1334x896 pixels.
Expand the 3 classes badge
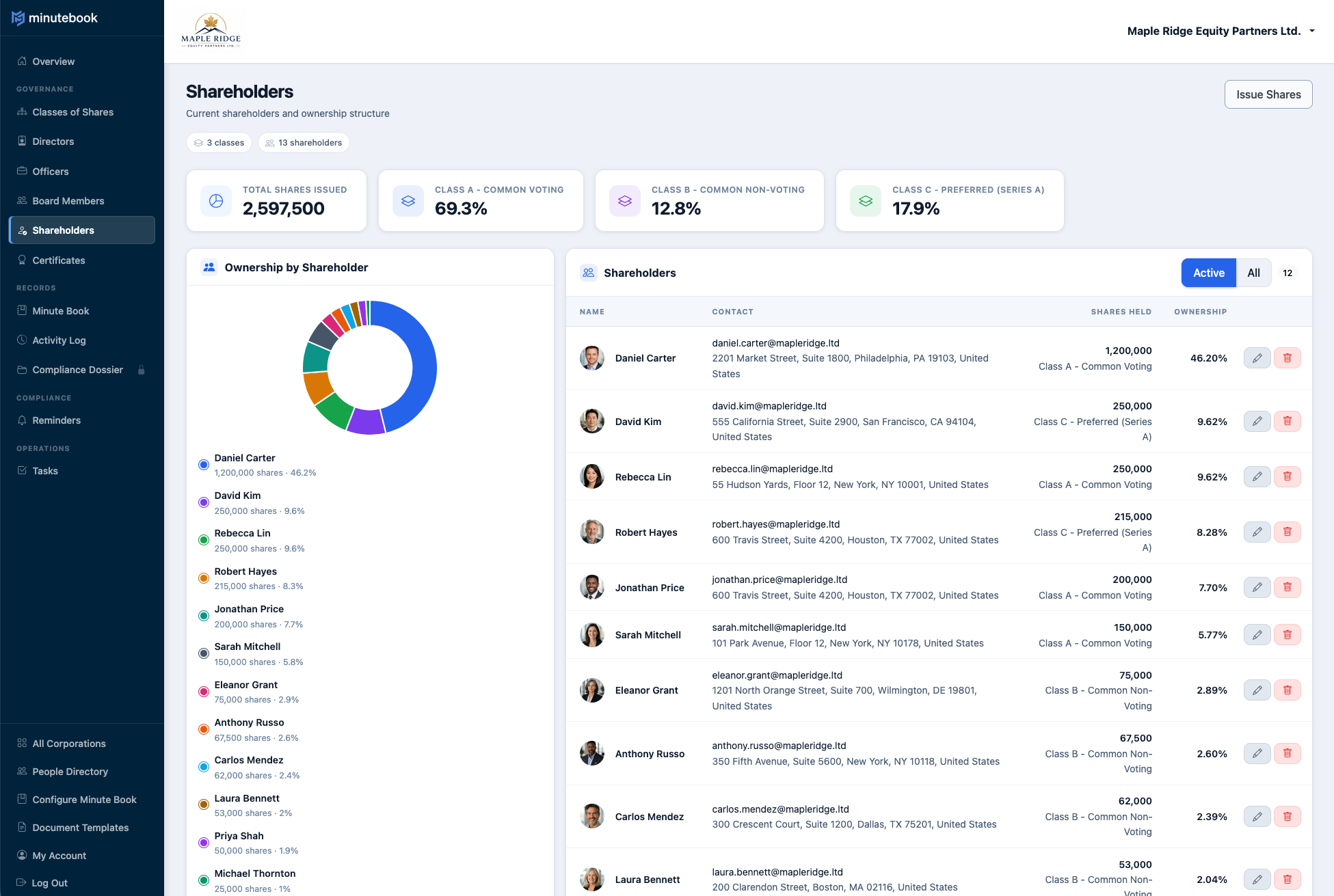click(x=219, y=142)
